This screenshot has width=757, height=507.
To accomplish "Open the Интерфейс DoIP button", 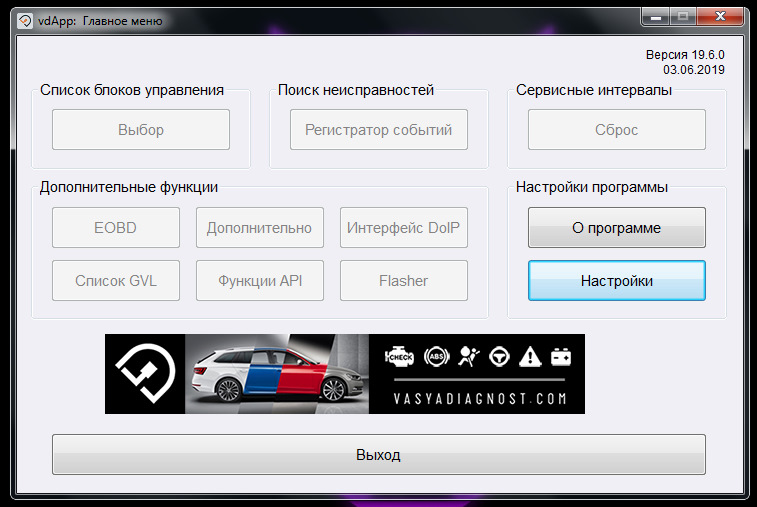I will pos(404,227).
